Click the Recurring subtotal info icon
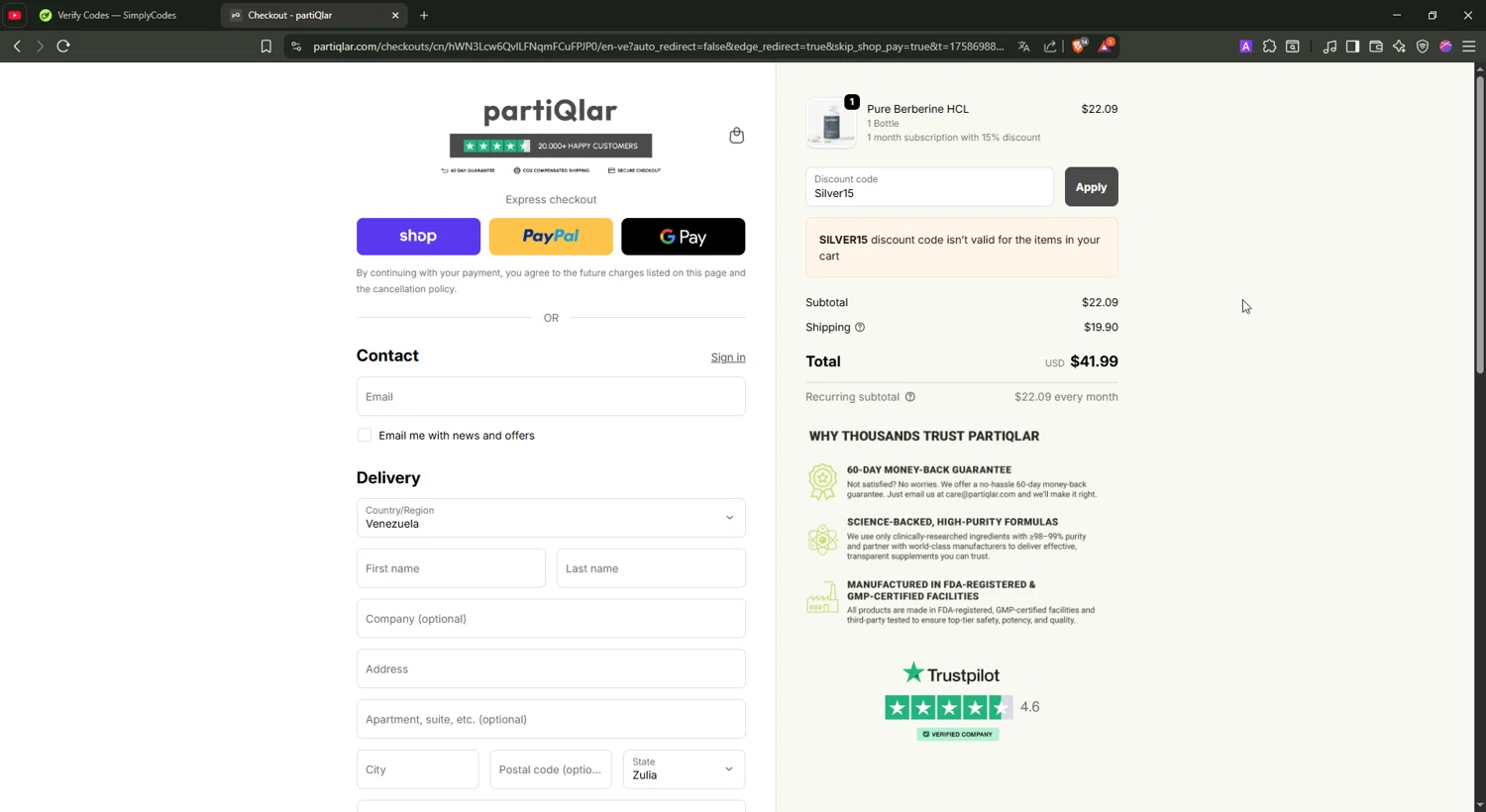The width and height of the screenshot is (1486, 812). (910, 397)
